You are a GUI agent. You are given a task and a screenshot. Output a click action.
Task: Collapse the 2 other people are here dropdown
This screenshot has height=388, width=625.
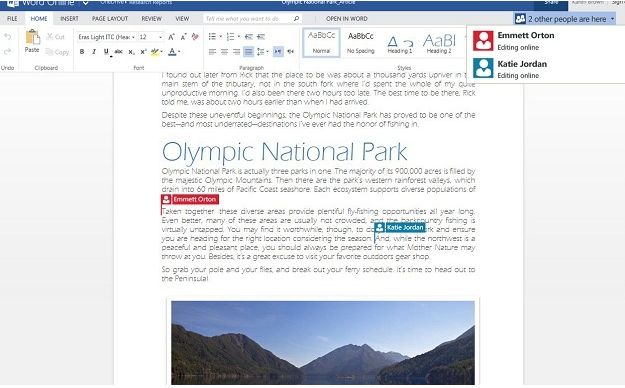[612, 19]
